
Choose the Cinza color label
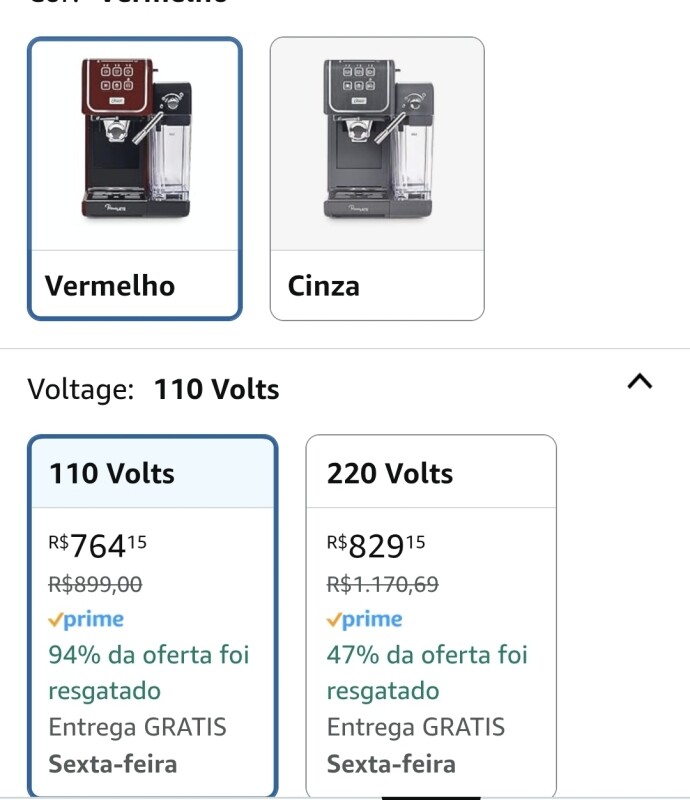pos(324,286)
